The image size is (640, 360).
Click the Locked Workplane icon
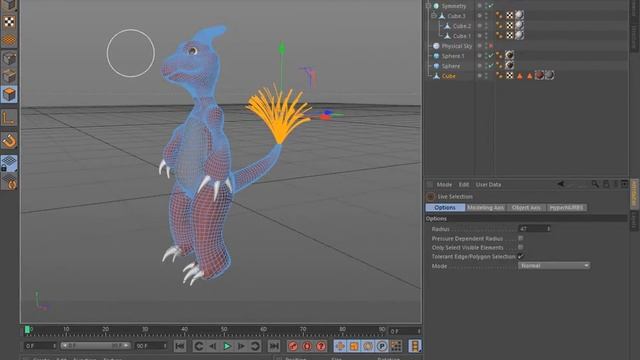click(9, 163)
